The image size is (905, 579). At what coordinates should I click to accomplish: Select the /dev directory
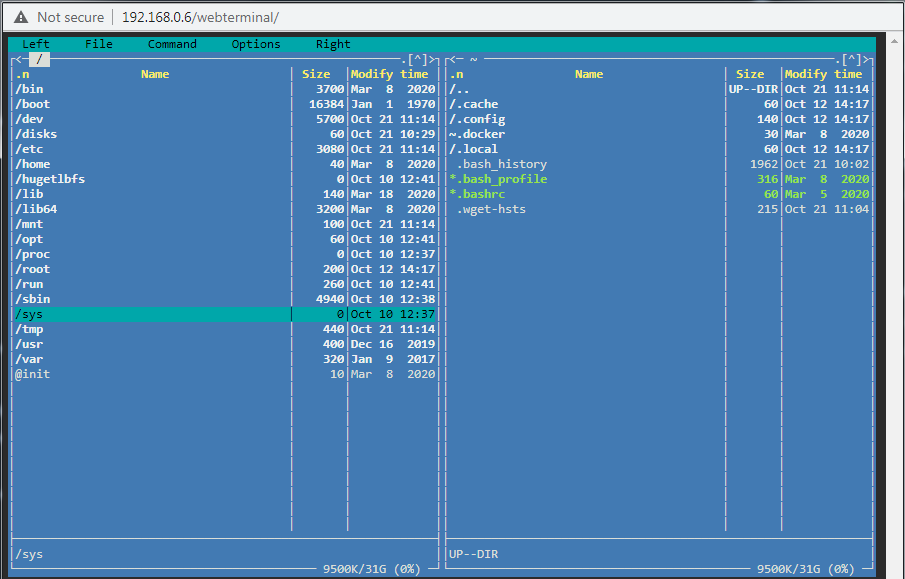coord(225,119)
